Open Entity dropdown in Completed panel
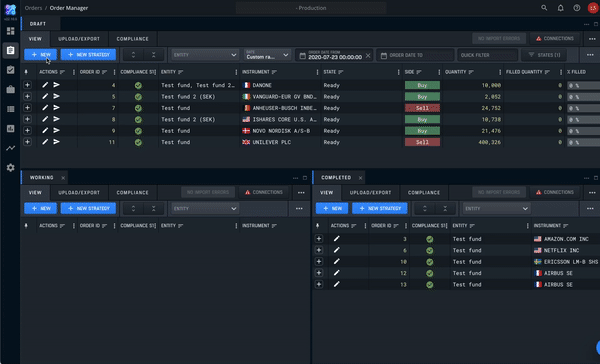The image size is (600, 364). (496, 209)
